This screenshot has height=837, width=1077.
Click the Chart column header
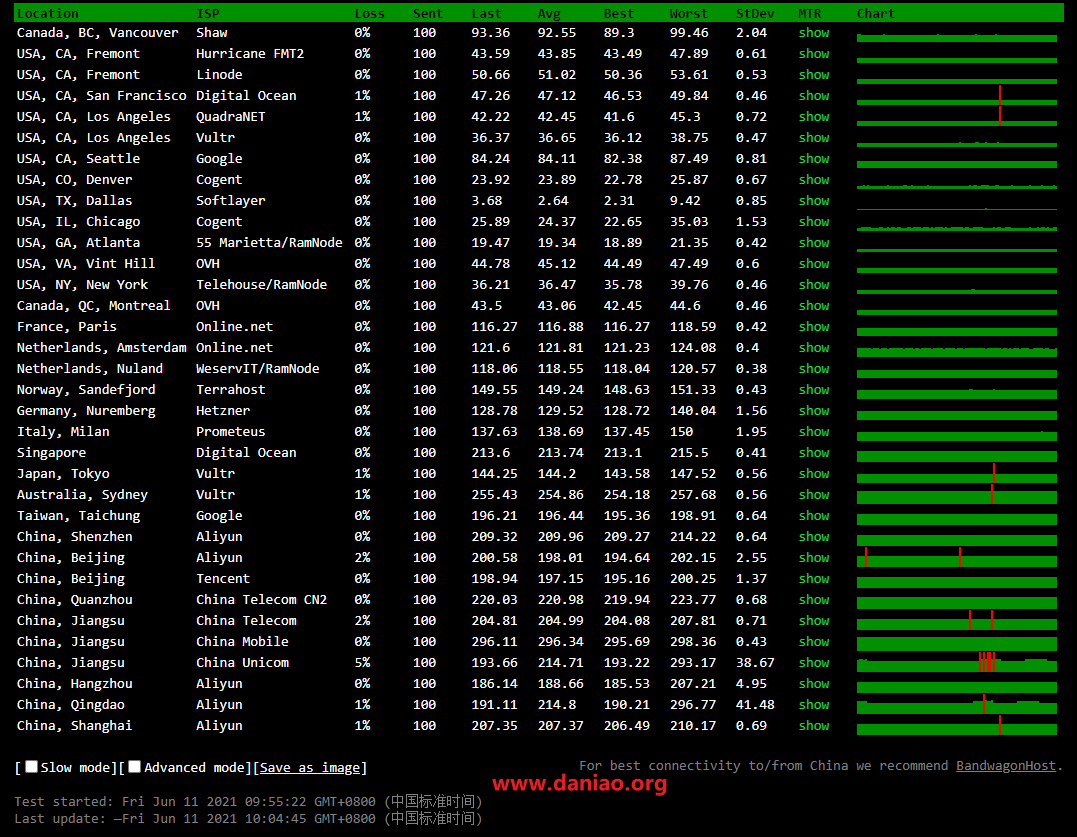point(876,14)
